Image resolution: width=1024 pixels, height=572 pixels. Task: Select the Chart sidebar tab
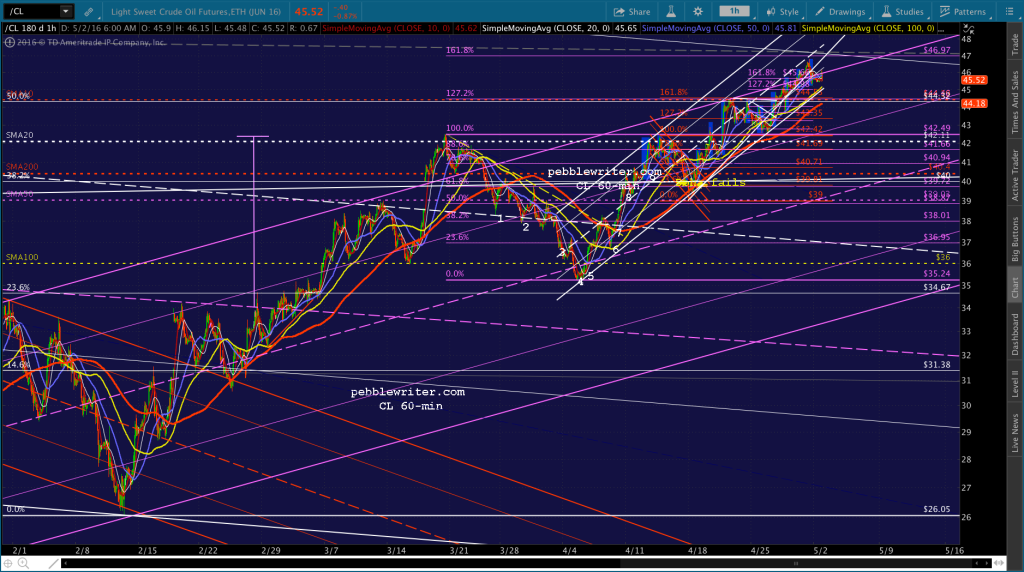point(1015,287)
